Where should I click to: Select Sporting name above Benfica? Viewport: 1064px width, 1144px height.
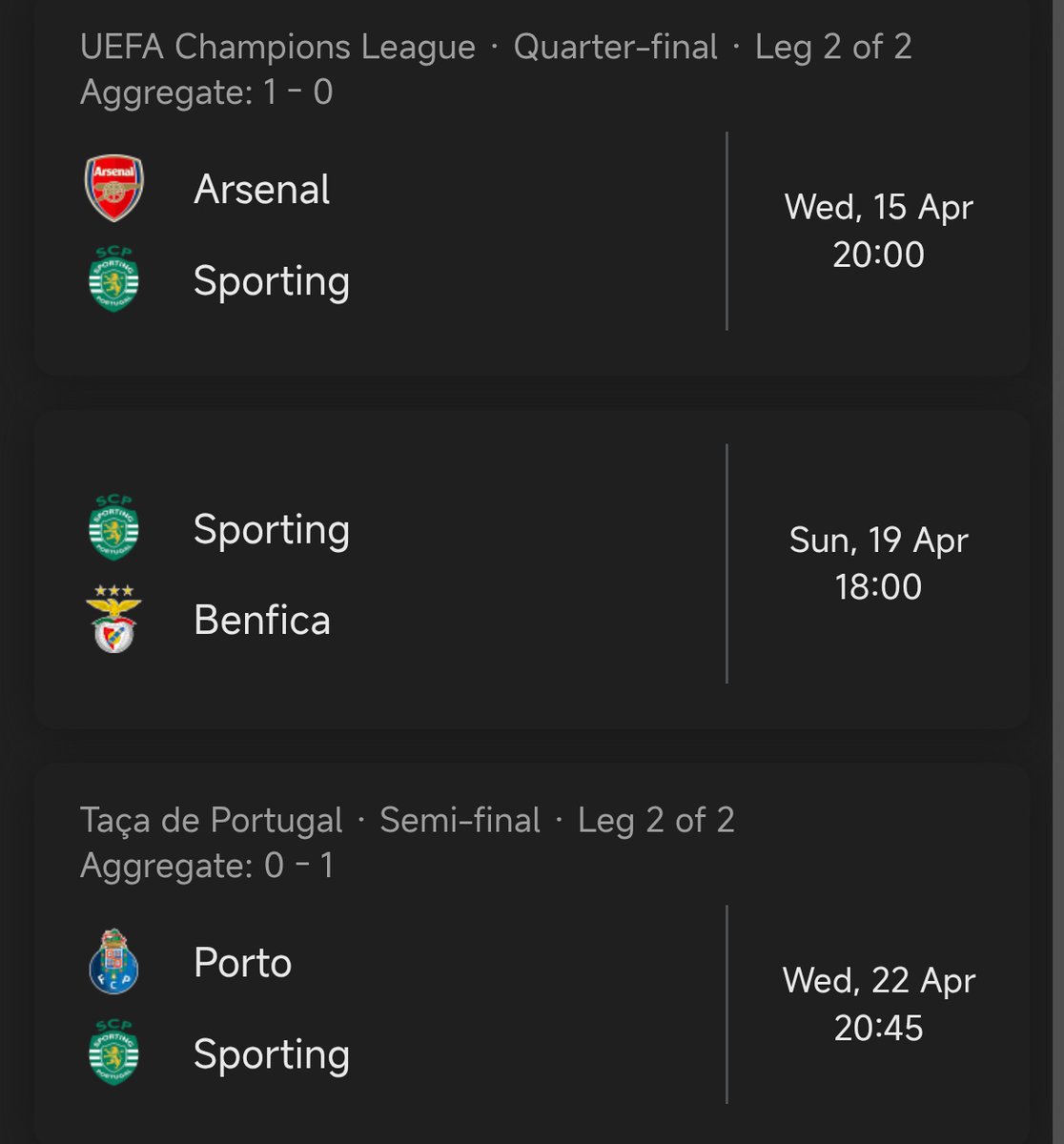tap(271, 529)
